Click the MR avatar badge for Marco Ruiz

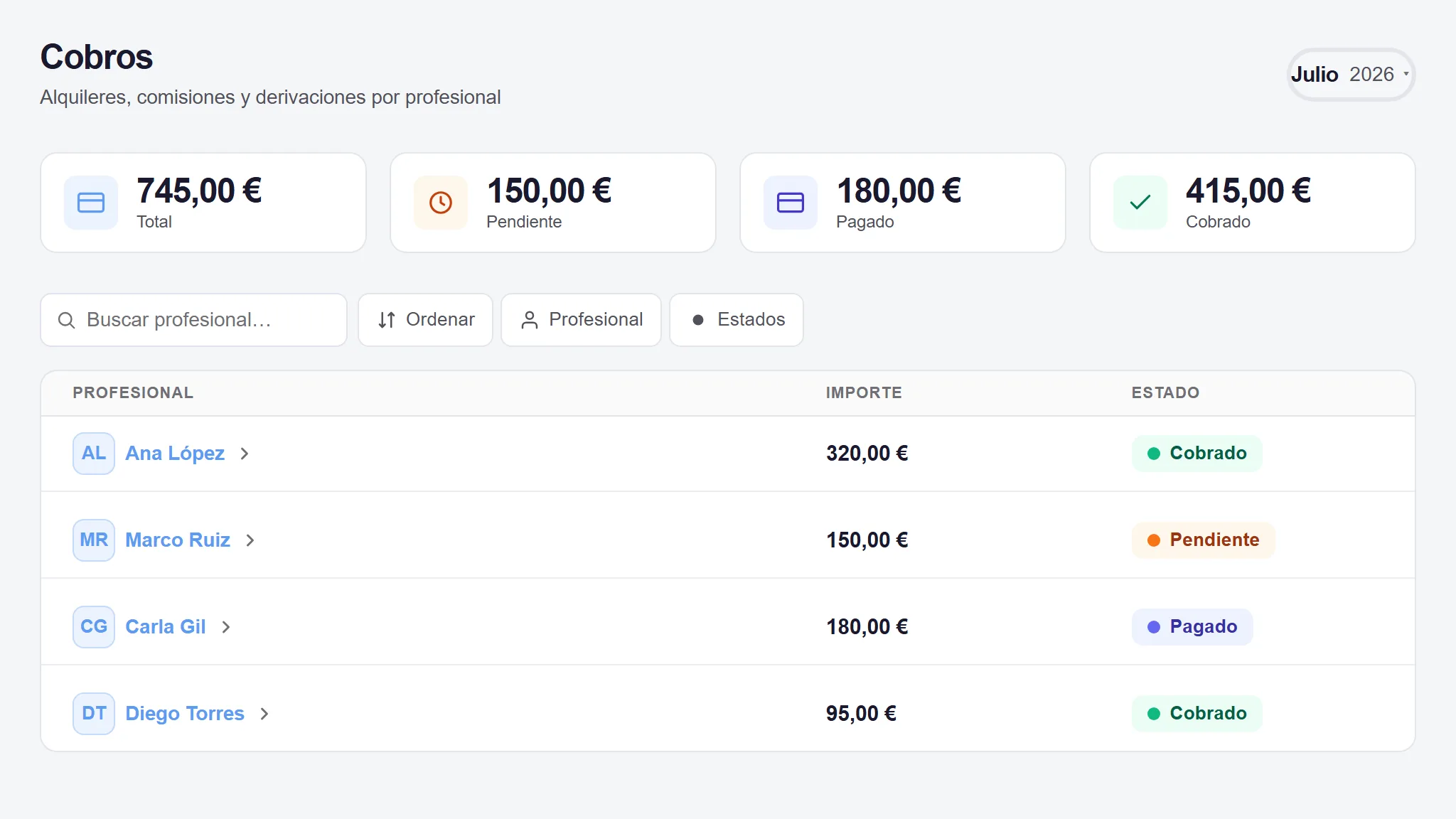pyautogui.click(x=94, y=540)
